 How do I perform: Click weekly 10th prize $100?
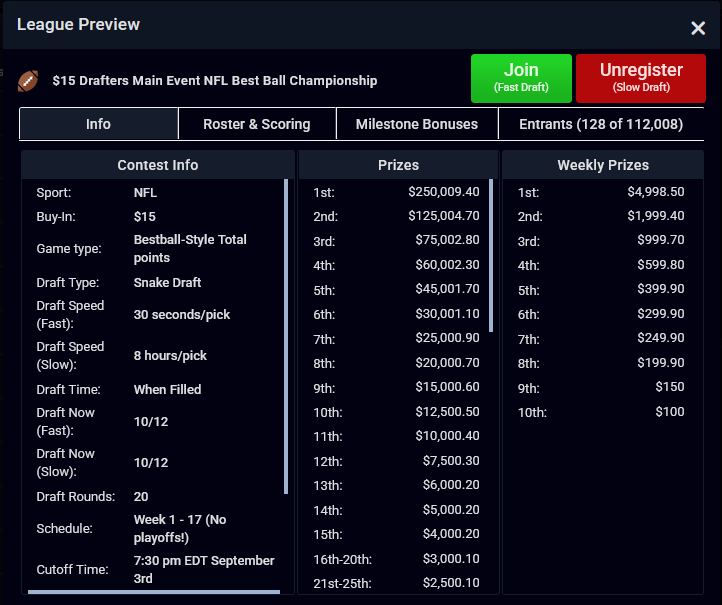670,412
